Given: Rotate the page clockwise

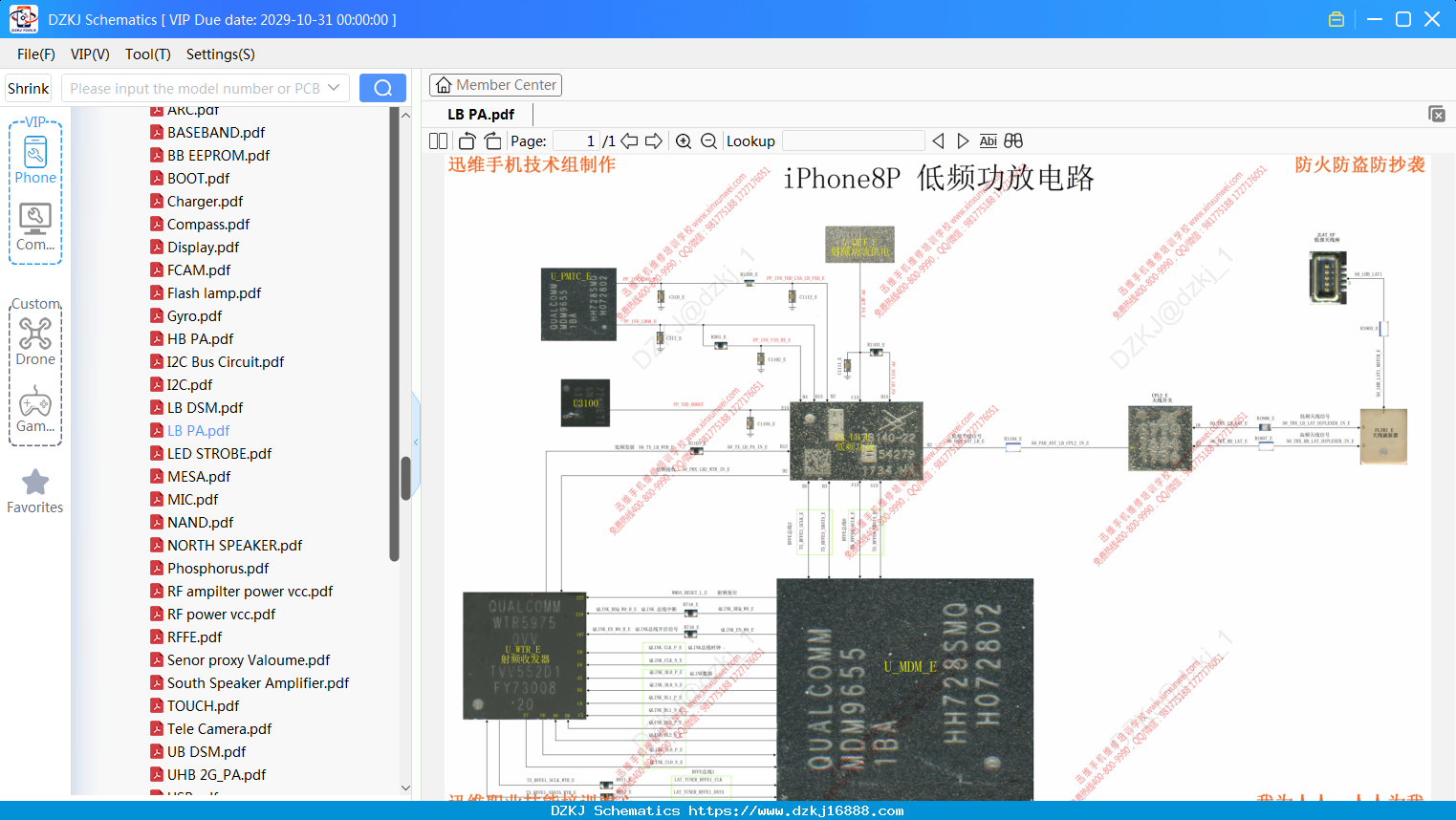Looking at the screenshot, I should pyautogui.click(x=492, y=140).
